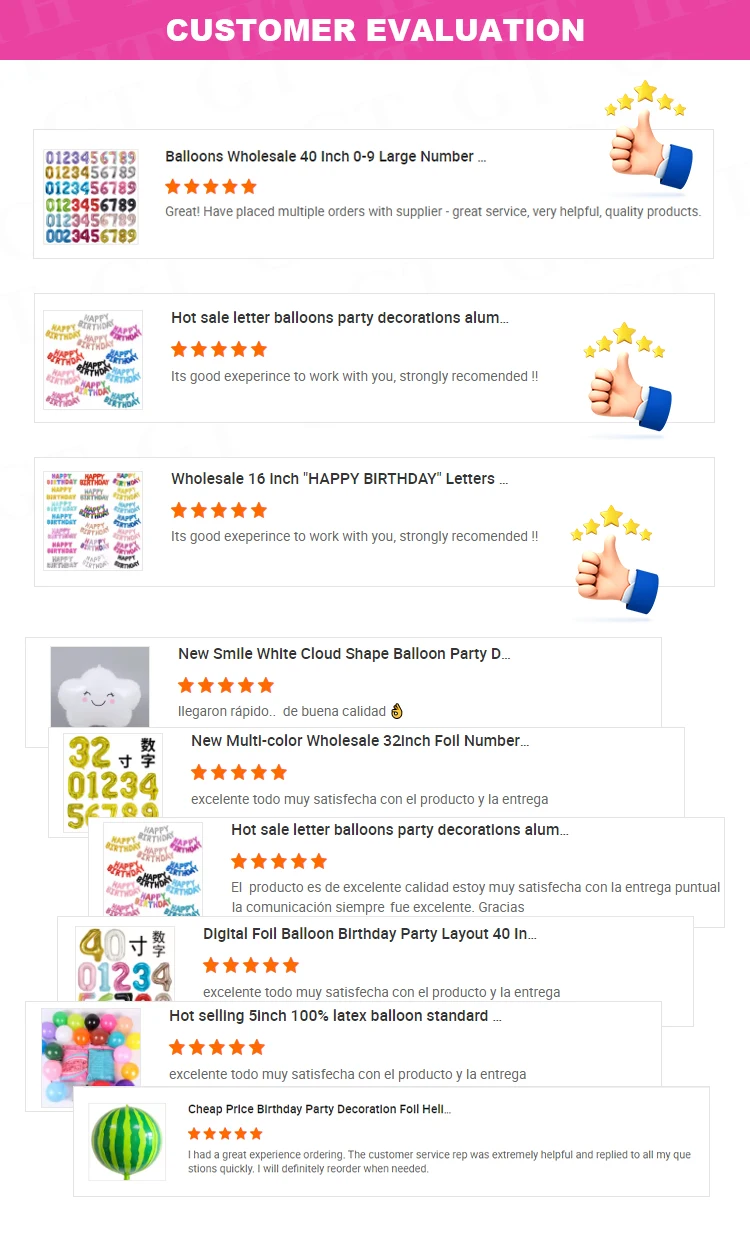
Task: Click the CUSTOMER EVALUATION header banner
Action: point(375,30)
